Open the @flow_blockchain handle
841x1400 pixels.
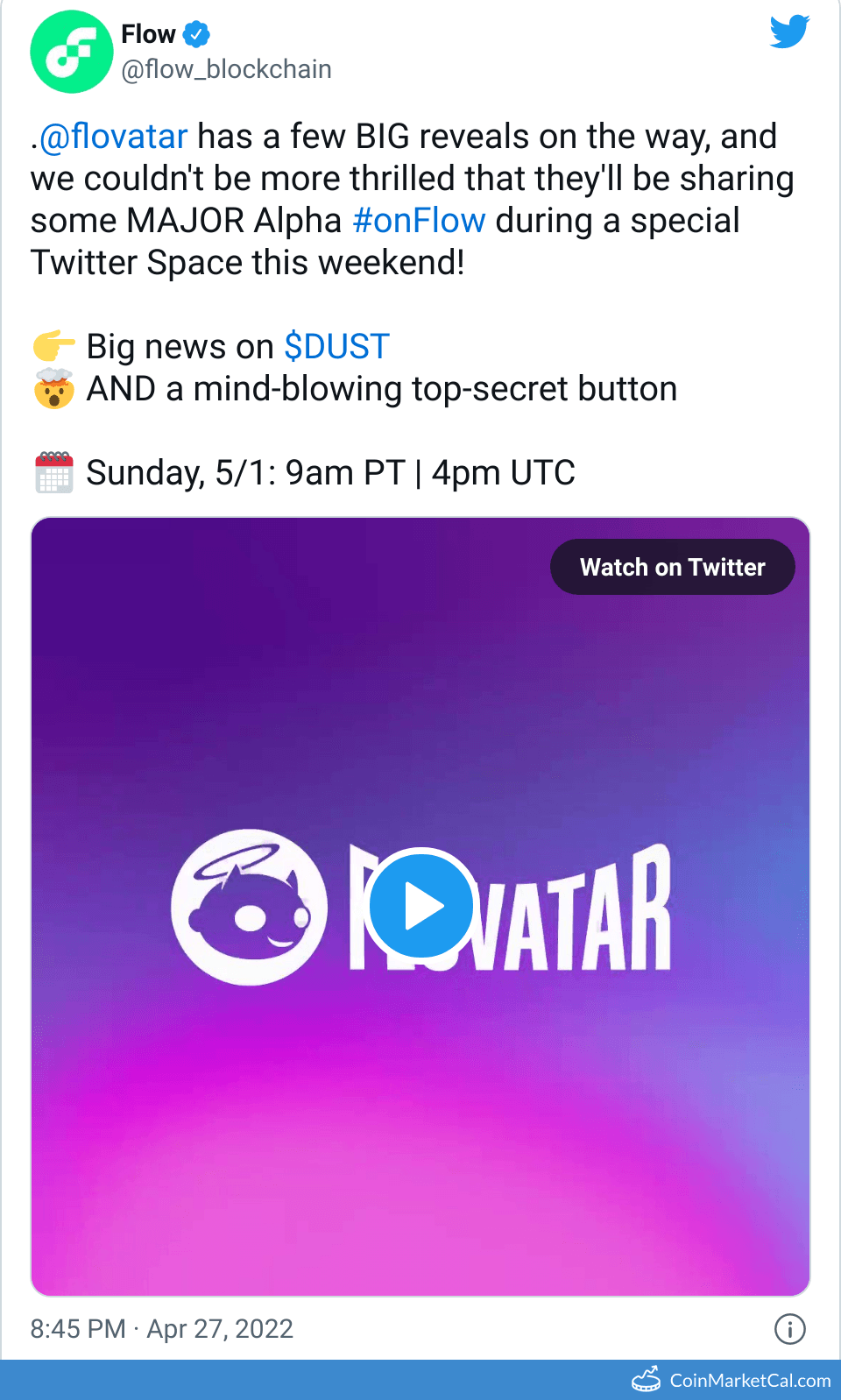pos(226,69)
